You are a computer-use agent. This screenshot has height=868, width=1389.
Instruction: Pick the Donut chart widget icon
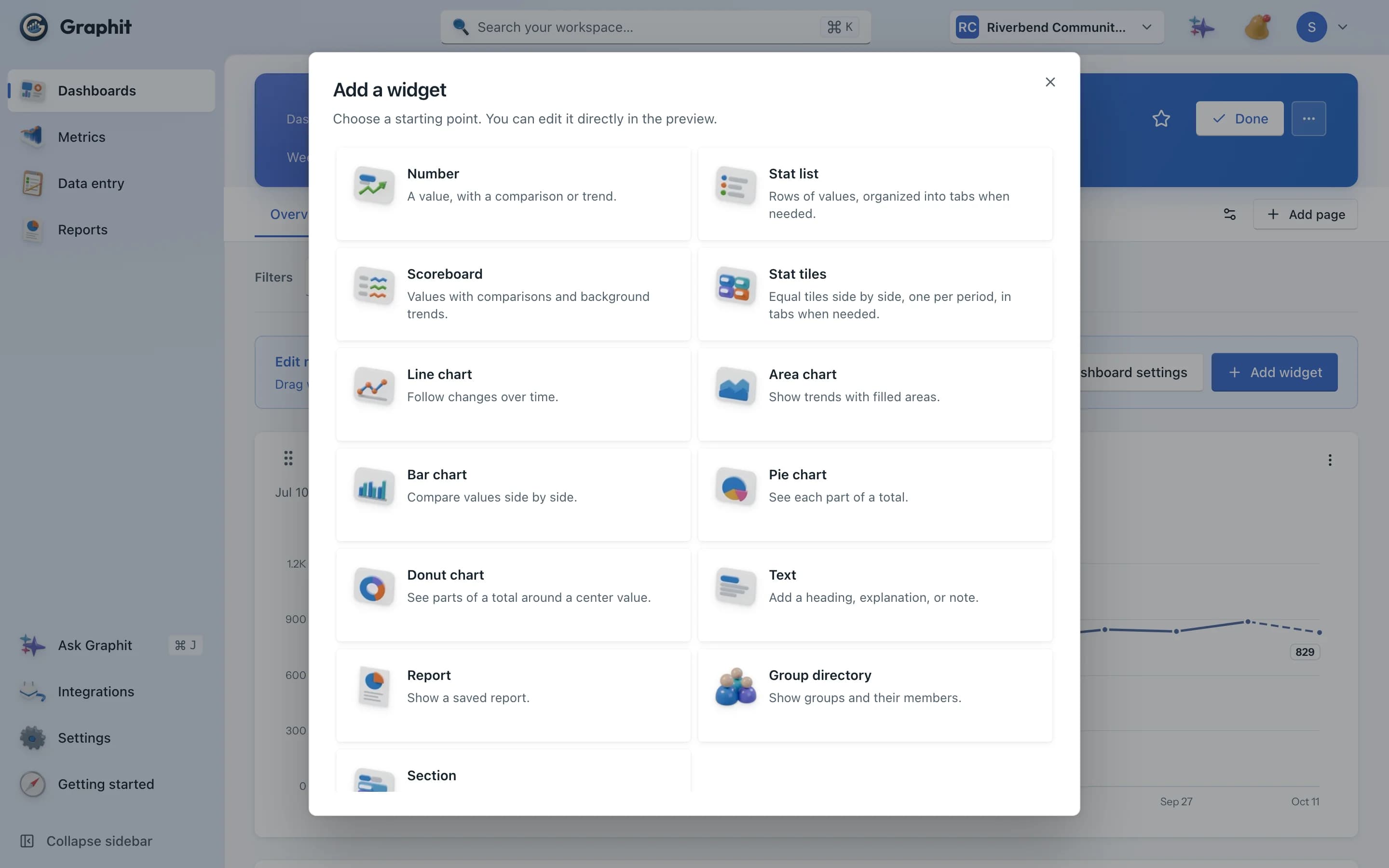[x=374, y=587]
